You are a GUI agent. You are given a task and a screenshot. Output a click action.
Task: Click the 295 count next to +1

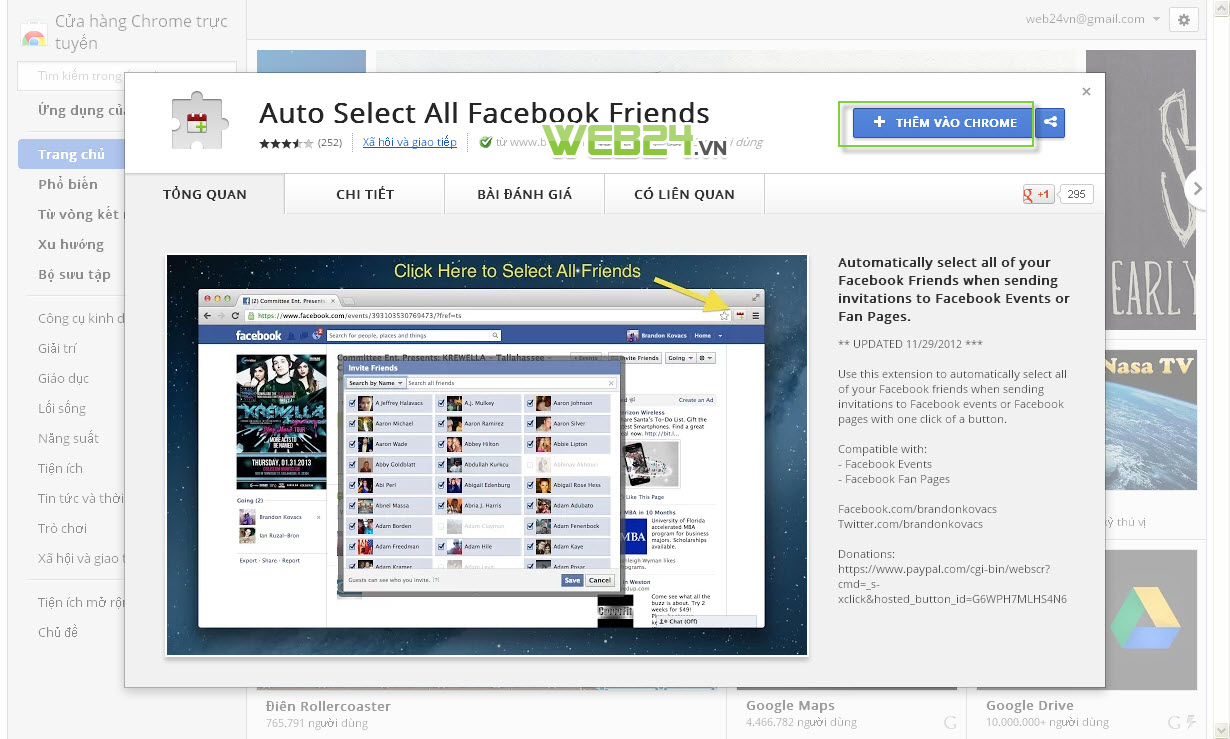pyautogui.click(x=1076, y=194)
